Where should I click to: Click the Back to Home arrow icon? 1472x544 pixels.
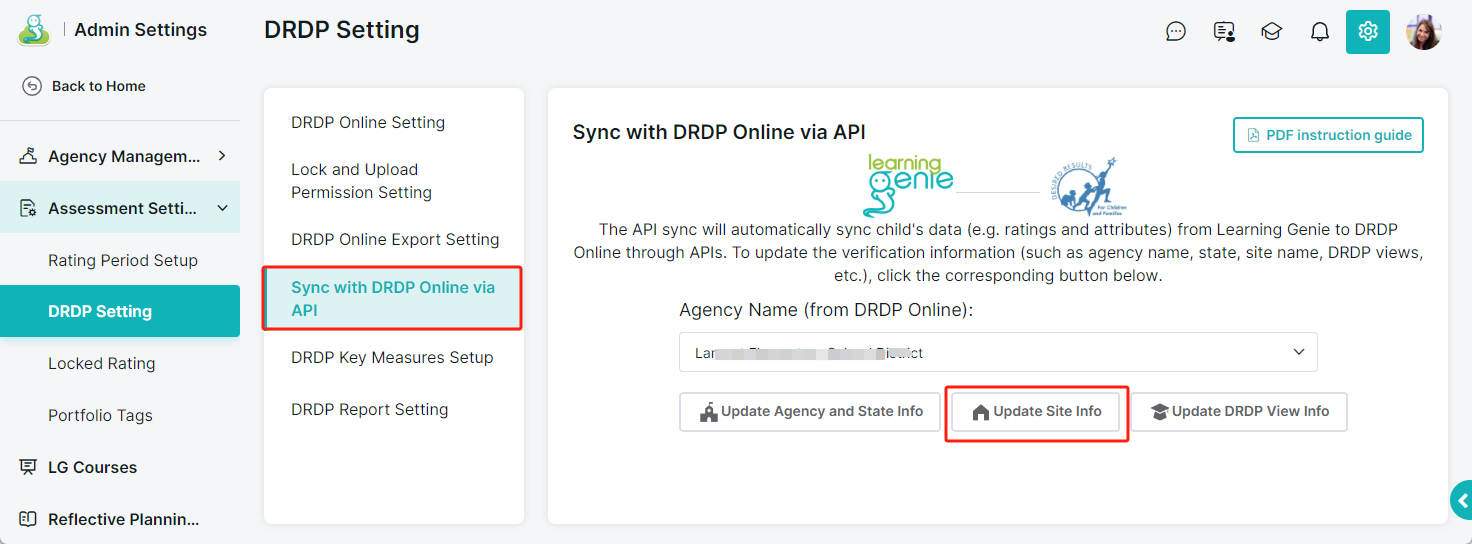point(32,86)
